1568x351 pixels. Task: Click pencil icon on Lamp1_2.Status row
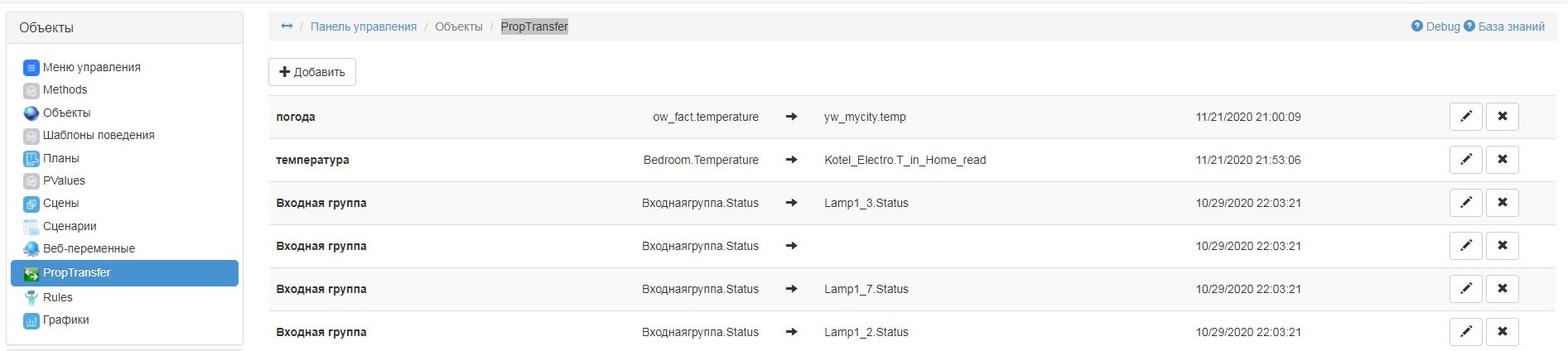pyautogui.click(x=1465, y=332)
